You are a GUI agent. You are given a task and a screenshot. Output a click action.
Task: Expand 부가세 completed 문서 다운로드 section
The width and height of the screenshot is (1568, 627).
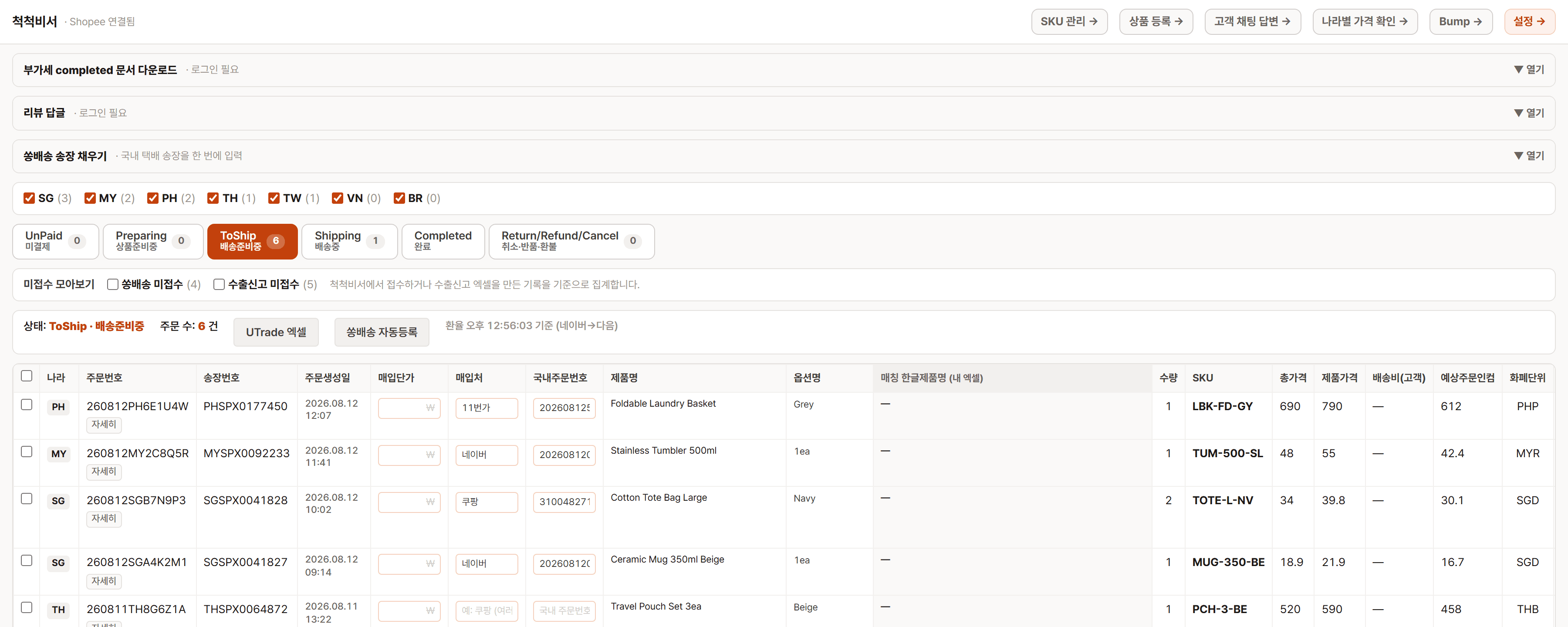point(1528,69)
